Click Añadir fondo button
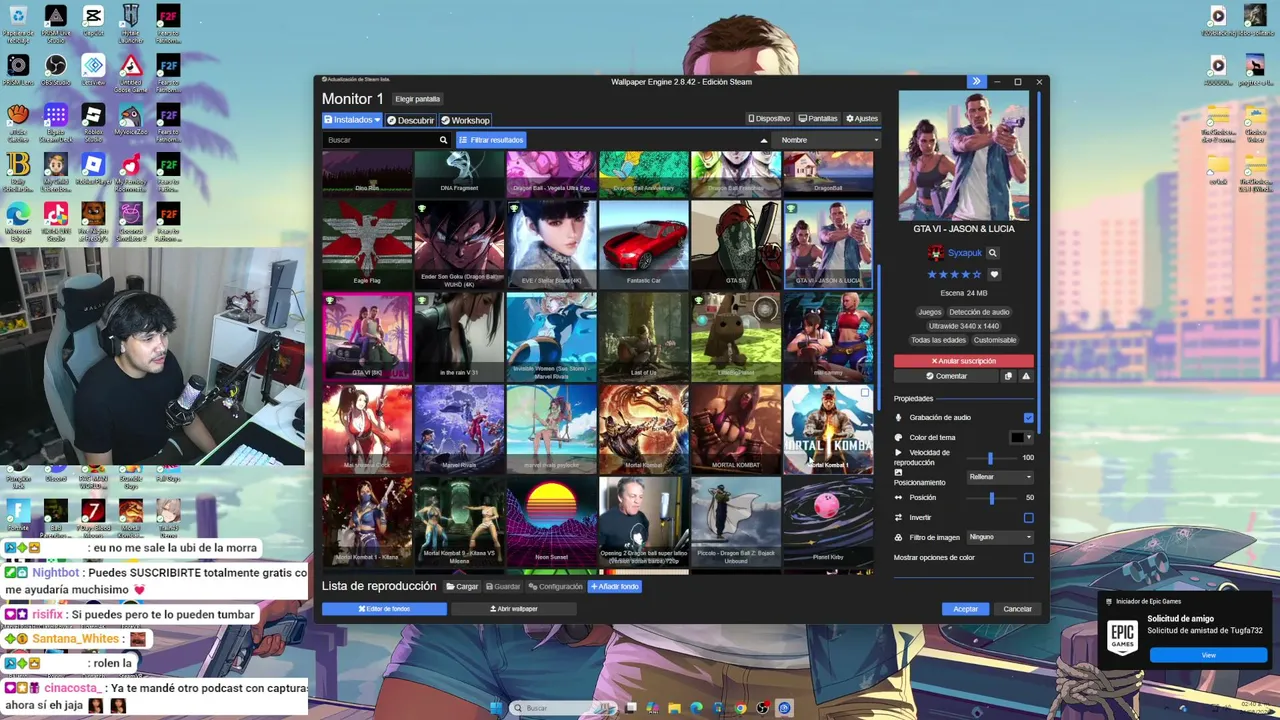 click(615, 587)
